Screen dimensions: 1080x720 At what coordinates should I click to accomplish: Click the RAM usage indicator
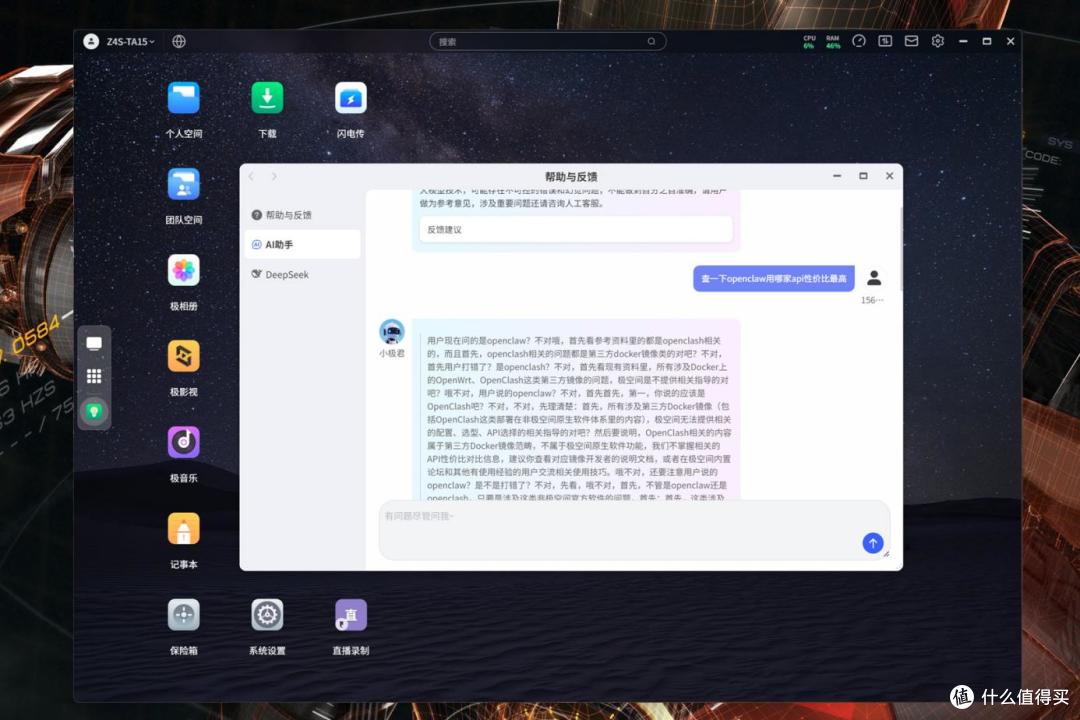(833, 42)
